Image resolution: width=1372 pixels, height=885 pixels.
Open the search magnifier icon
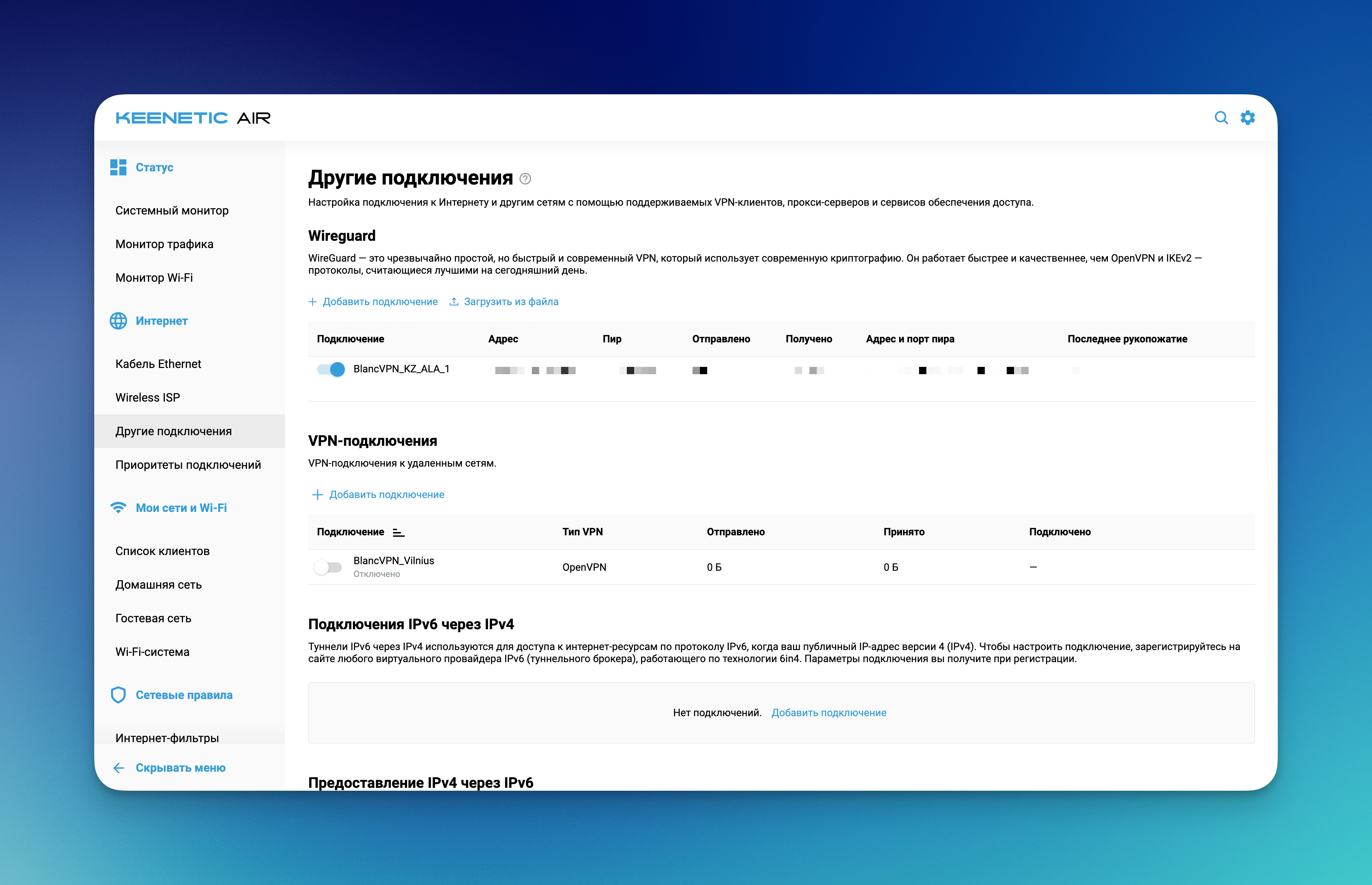click(1221, 118)
